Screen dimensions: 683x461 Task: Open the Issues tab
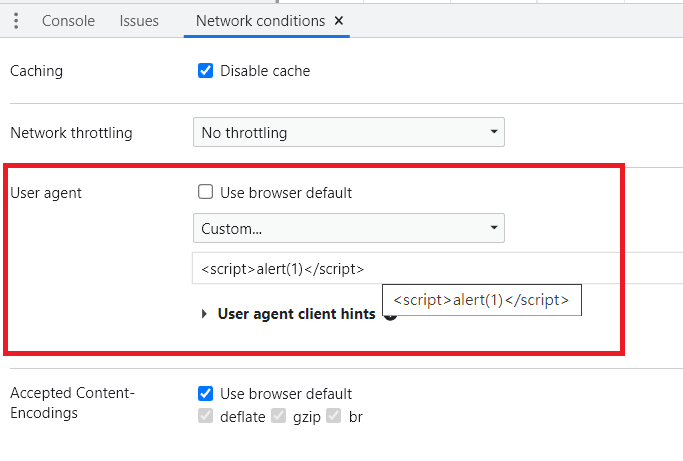[x=139, y=21]
